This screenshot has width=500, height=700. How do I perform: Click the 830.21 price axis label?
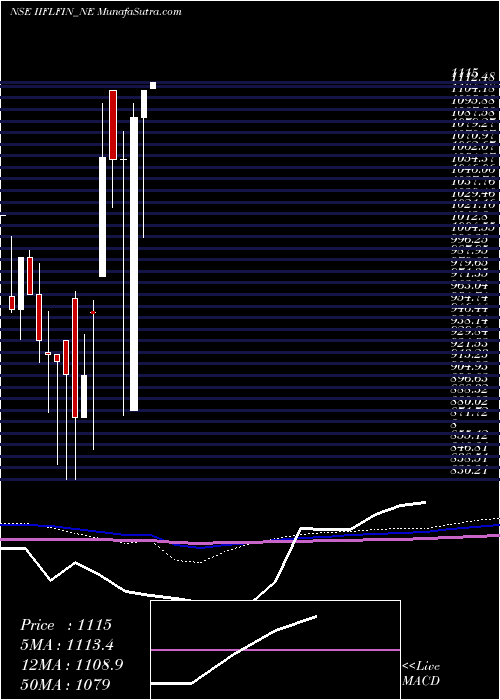(469, 471)
